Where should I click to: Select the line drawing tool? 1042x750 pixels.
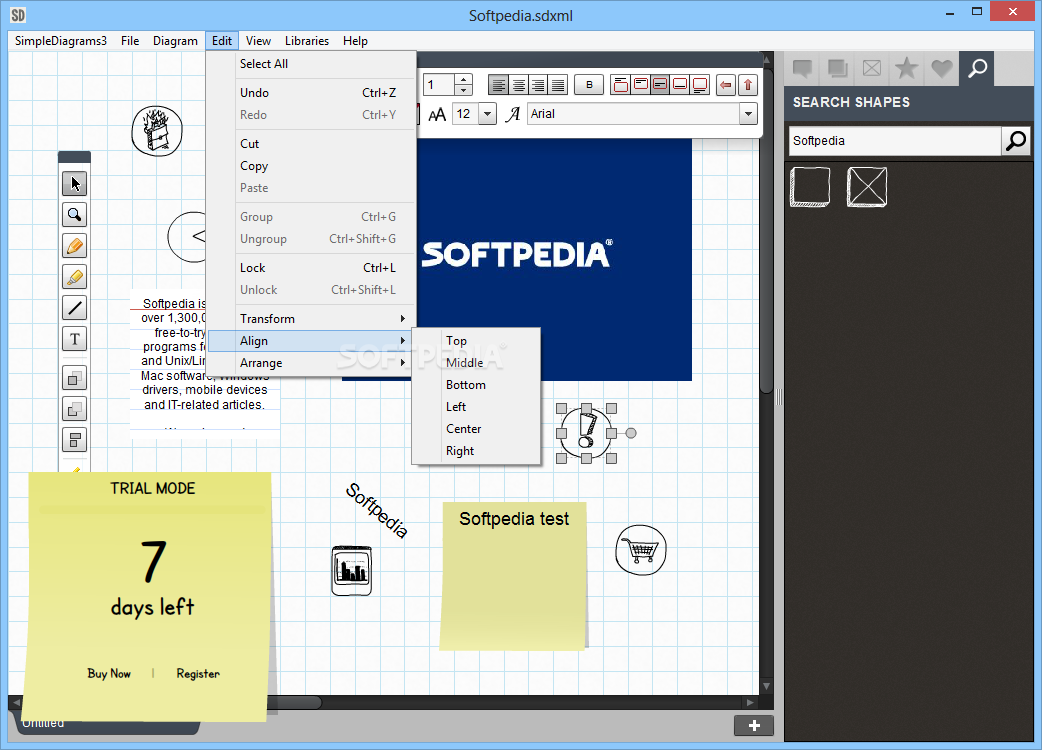point(74,308)
